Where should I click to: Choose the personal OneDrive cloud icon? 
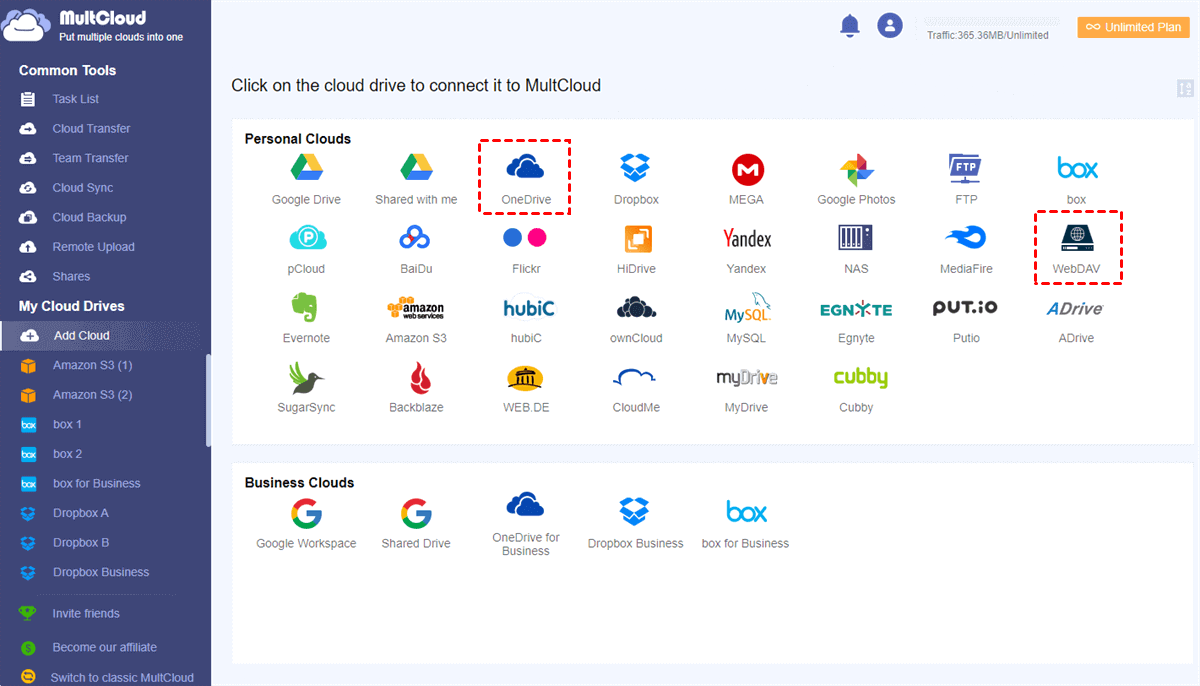526,167
